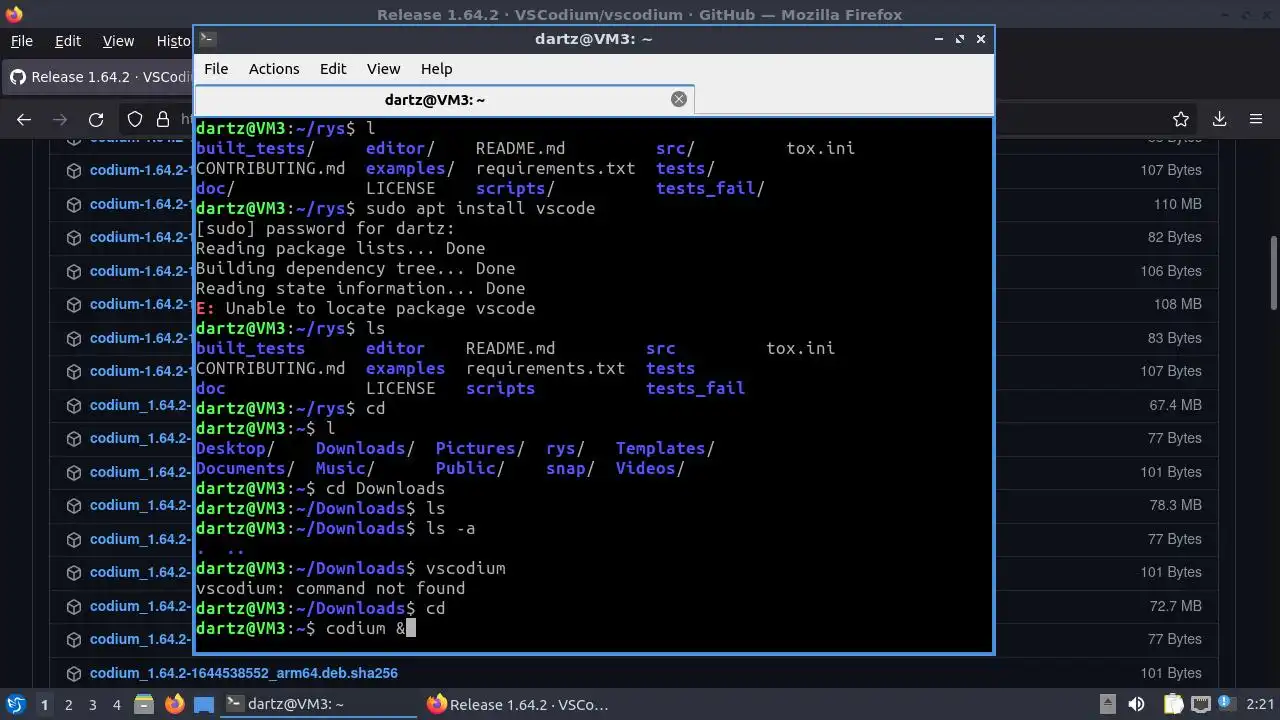Click 'requirements.txt' in the first listing

555,168
